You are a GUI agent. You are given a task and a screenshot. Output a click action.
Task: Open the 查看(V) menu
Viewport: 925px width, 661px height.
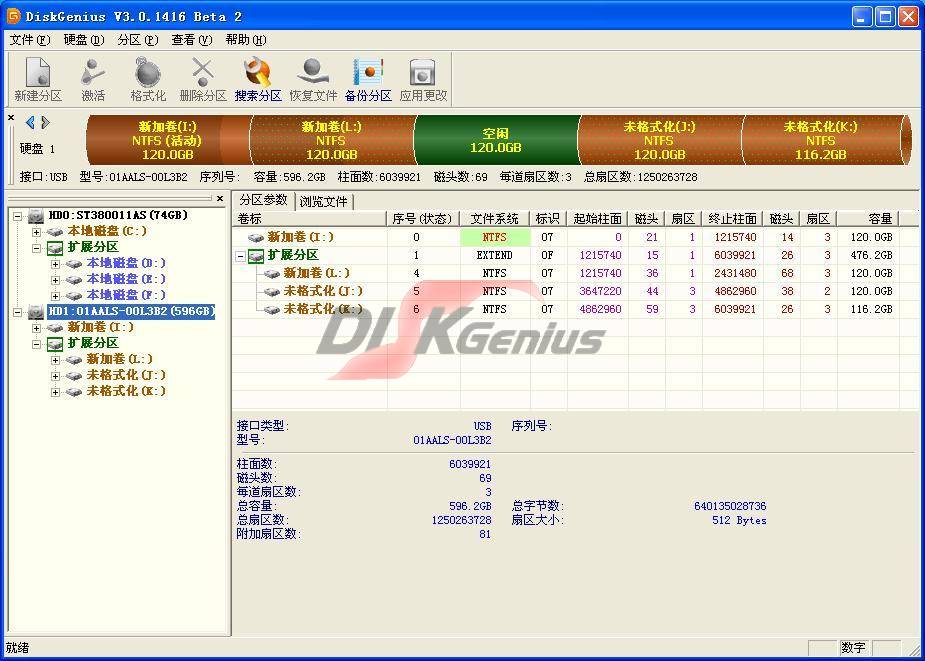[x=192, y=40]
